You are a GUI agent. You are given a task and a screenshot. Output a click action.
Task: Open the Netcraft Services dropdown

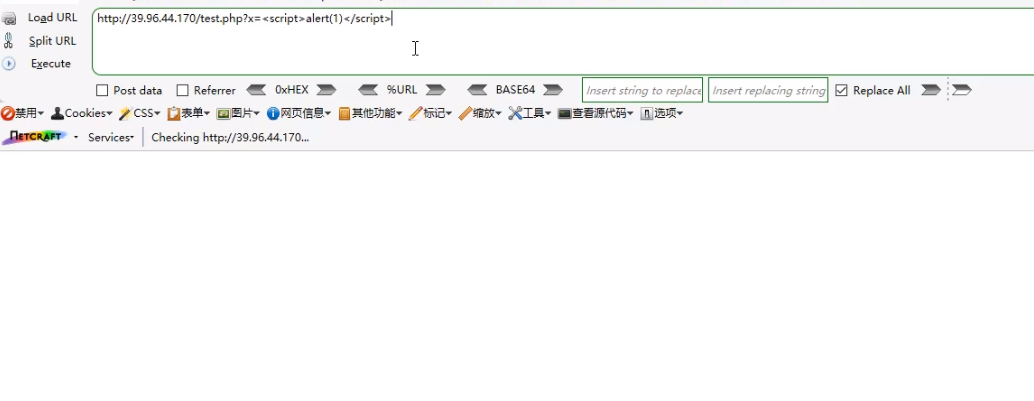click(x=111, y=137)
